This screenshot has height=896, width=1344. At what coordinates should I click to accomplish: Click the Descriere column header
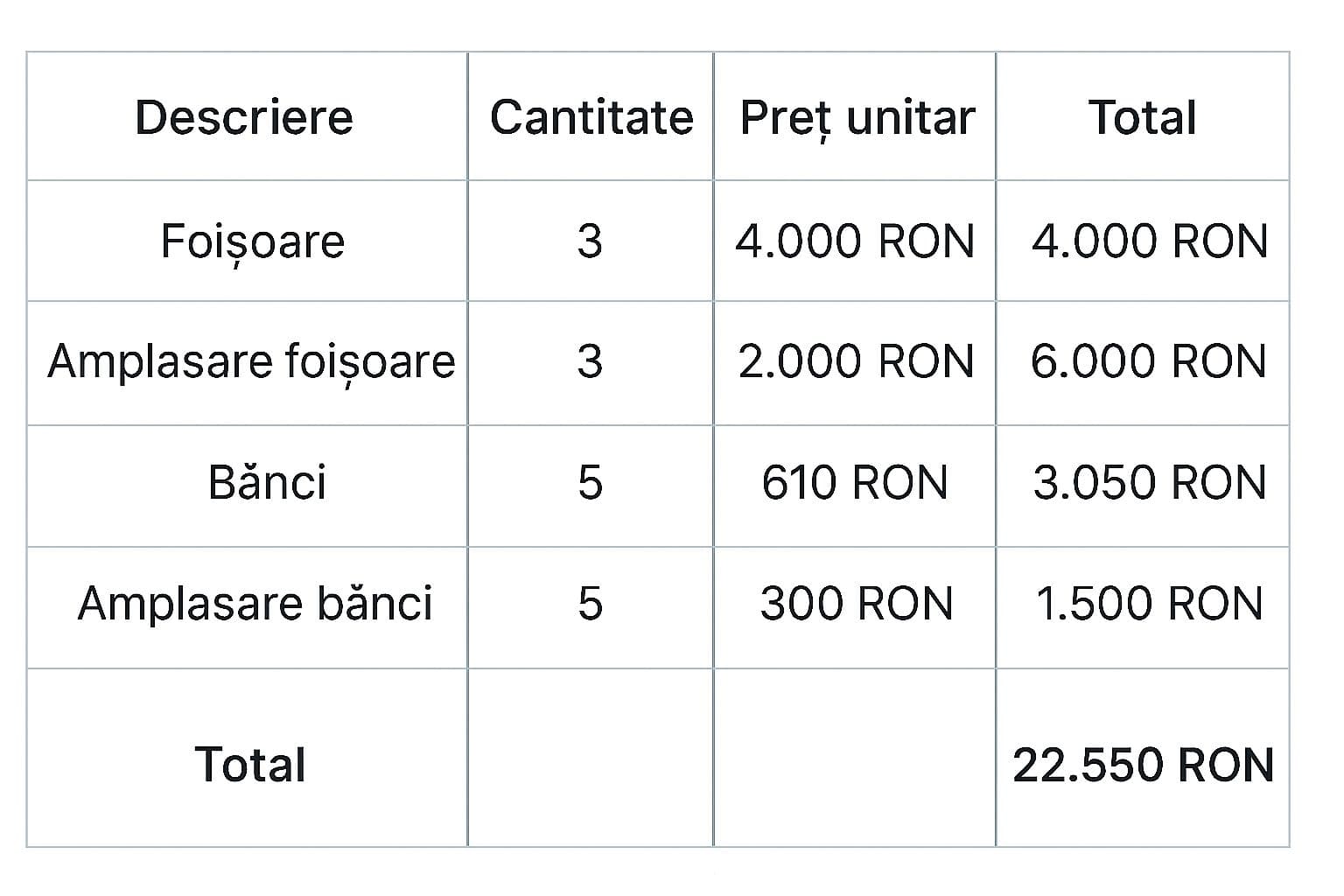coord(244,117)
